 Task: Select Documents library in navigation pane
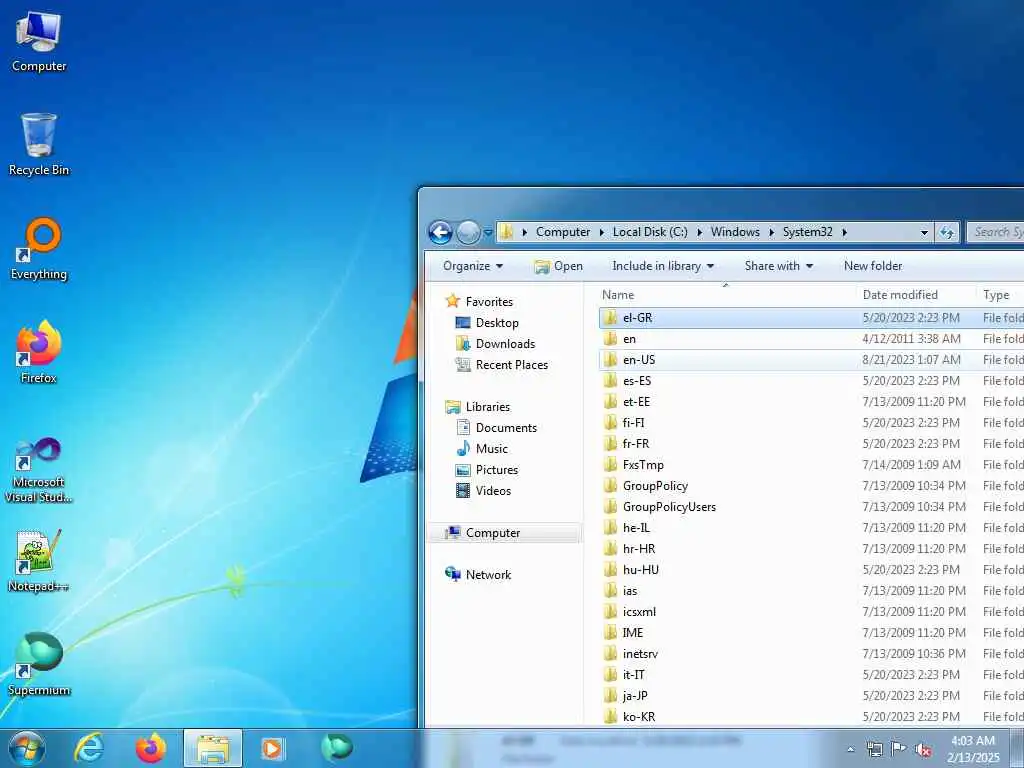[x=506, y=428]
